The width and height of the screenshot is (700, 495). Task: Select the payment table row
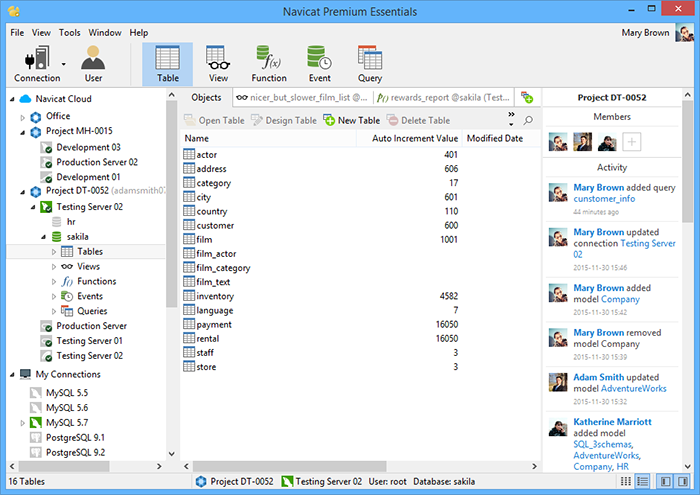point(360,324)
